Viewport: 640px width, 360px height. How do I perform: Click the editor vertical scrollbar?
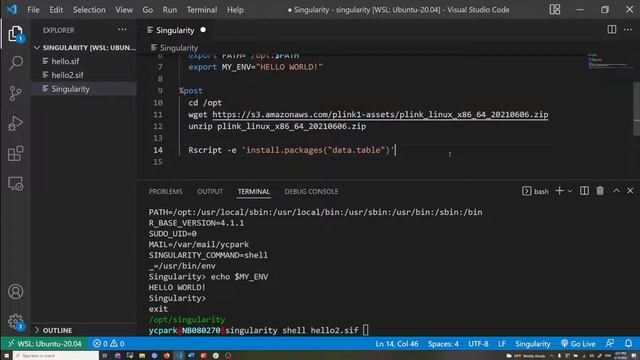pyautogui.click(x=636, y=109)
